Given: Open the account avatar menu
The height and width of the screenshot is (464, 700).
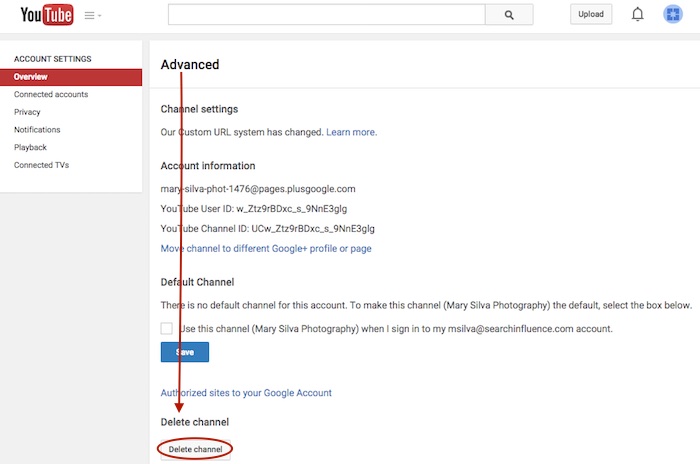Looking at the screenshot, I should [673, 15].
